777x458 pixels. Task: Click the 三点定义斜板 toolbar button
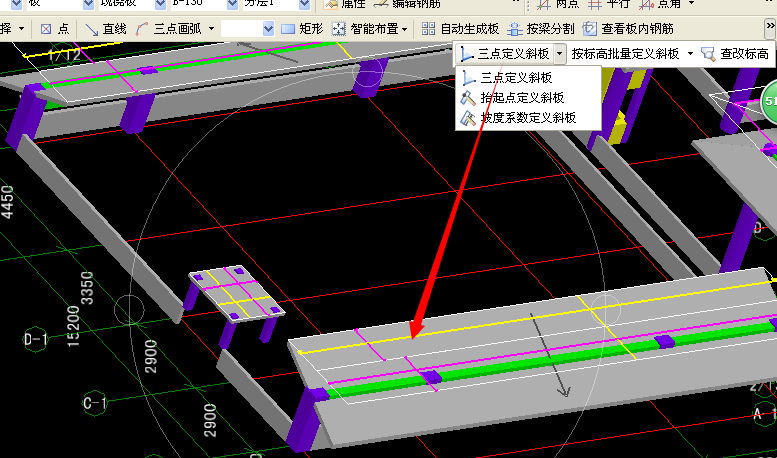click(x=504, y=53)
